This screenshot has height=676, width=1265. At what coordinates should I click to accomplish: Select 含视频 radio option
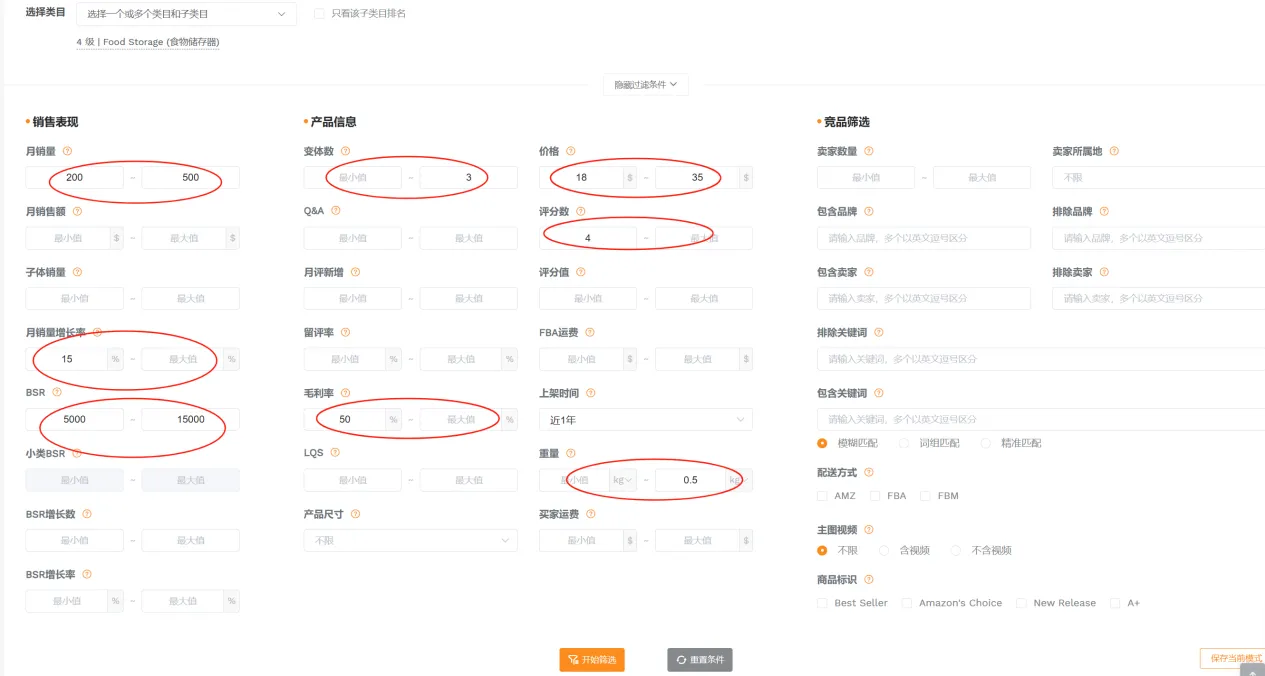tap(884, 550)
